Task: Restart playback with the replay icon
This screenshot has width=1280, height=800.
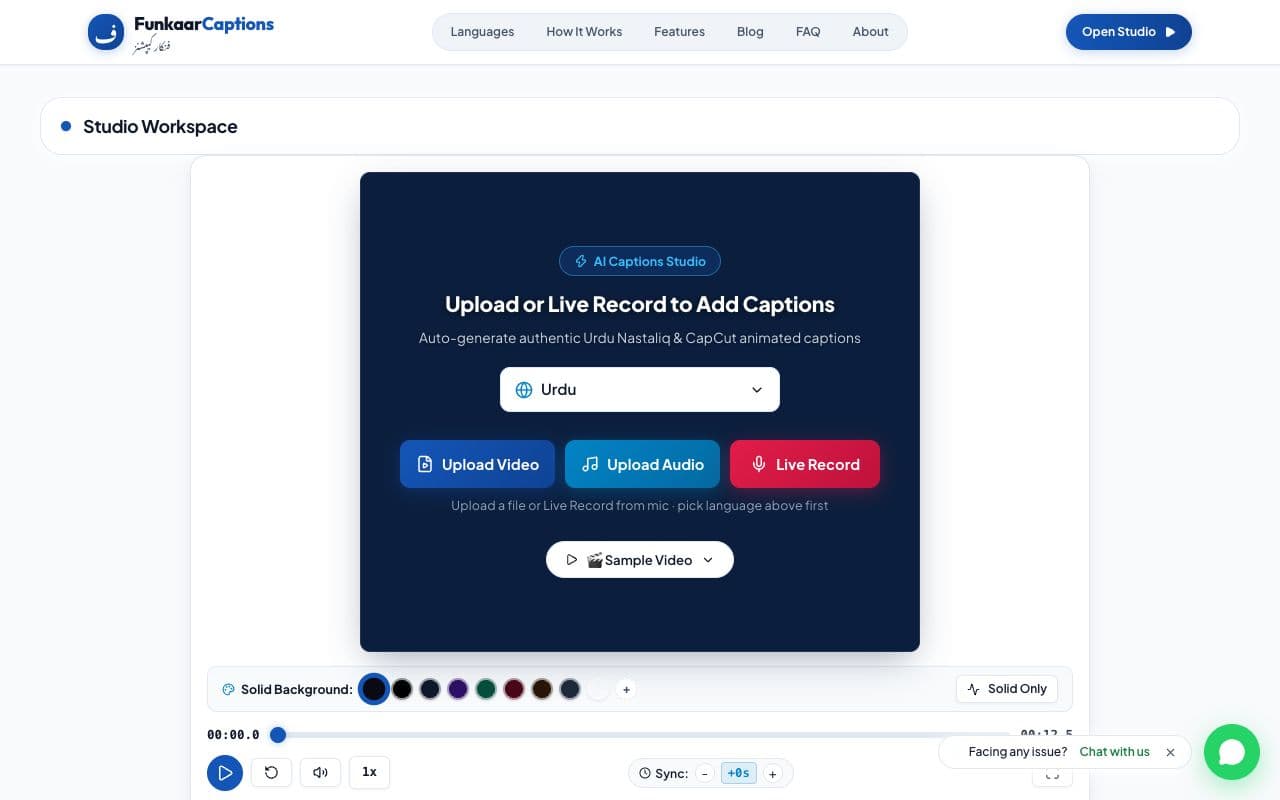Action: (271, 772)
